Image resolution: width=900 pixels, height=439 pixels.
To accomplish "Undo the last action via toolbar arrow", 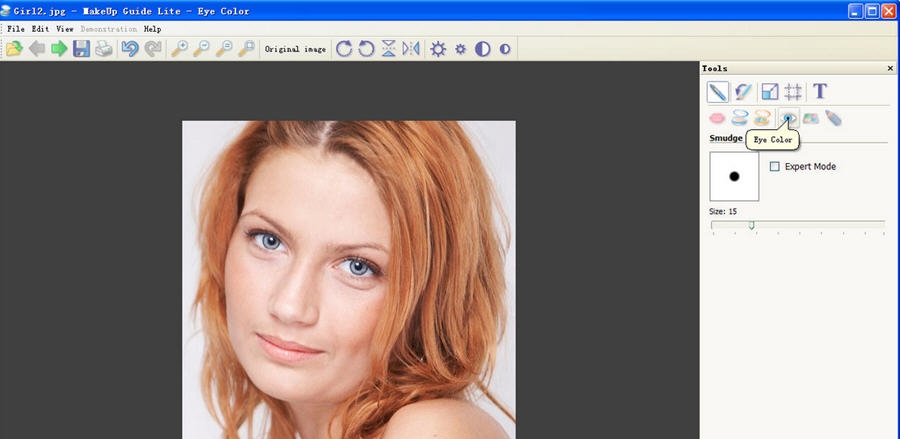I will 130,49.
